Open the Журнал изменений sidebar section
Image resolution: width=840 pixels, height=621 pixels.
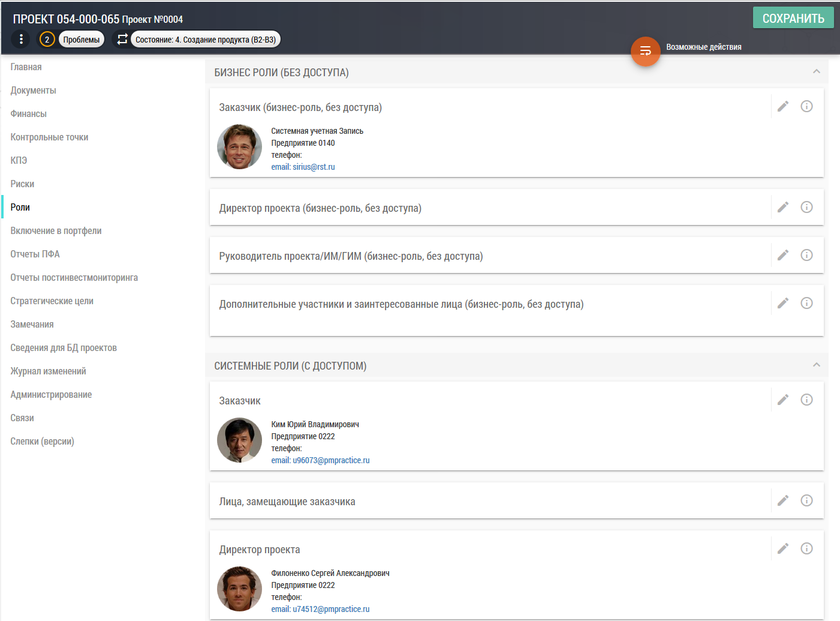[48, 371]
